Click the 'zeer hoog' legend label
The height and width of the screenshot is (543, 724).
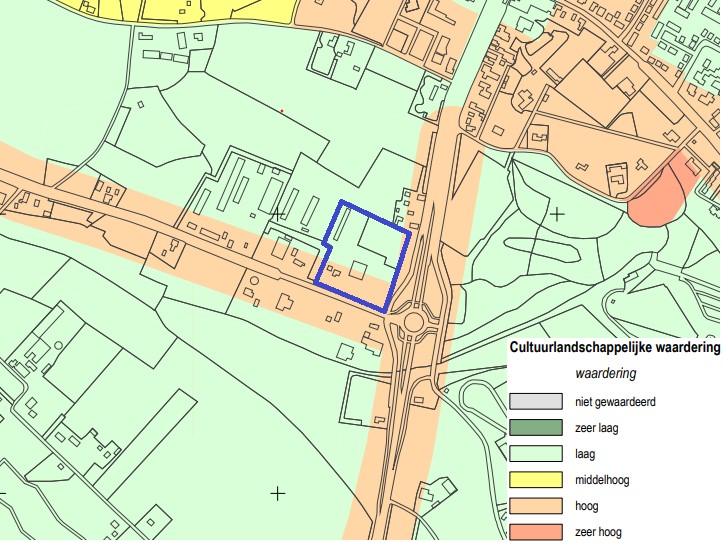point(599,532)
